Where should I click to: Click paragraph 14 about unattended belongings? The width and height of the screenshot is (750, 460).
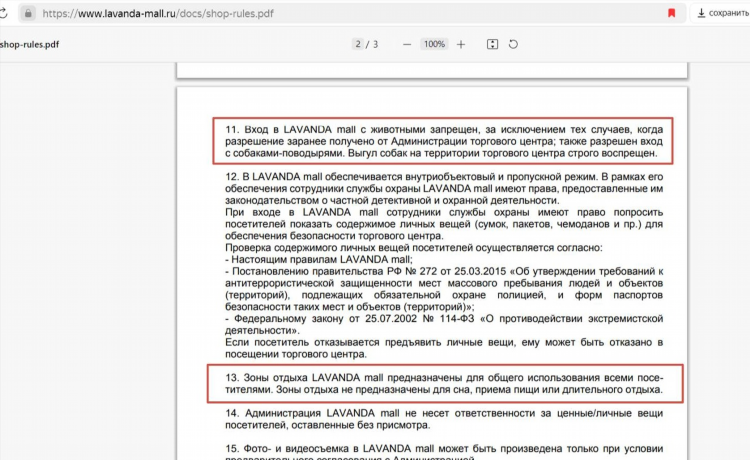pos(444,419)
